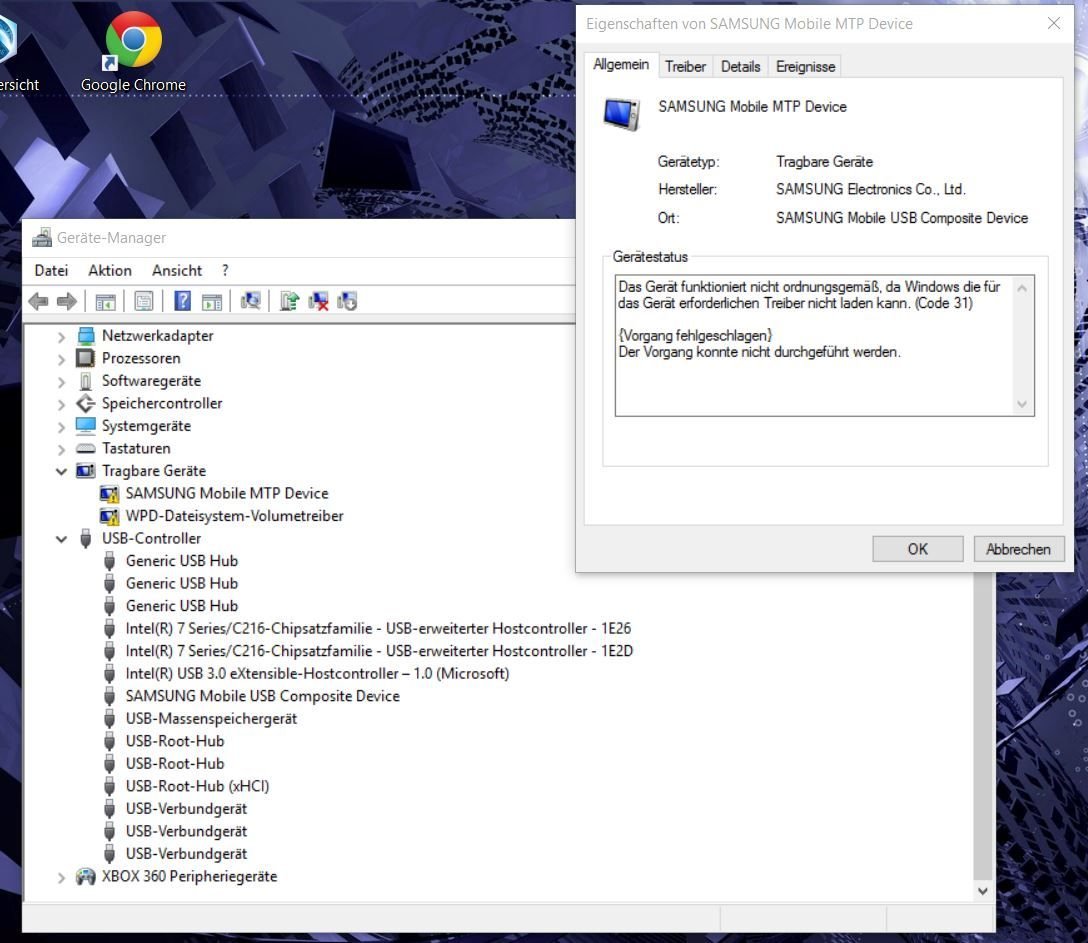This screenshot has height=943, width=1088.
Task: Click down arrow of device tree scrollbar
Action: pos(983,891)
